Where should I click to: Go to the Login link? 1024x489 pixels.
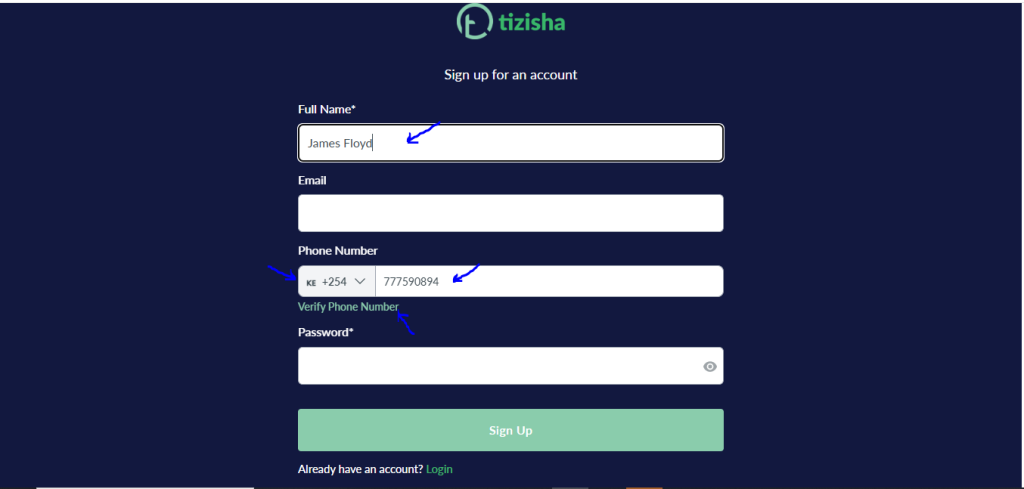[x=440, y=469]
